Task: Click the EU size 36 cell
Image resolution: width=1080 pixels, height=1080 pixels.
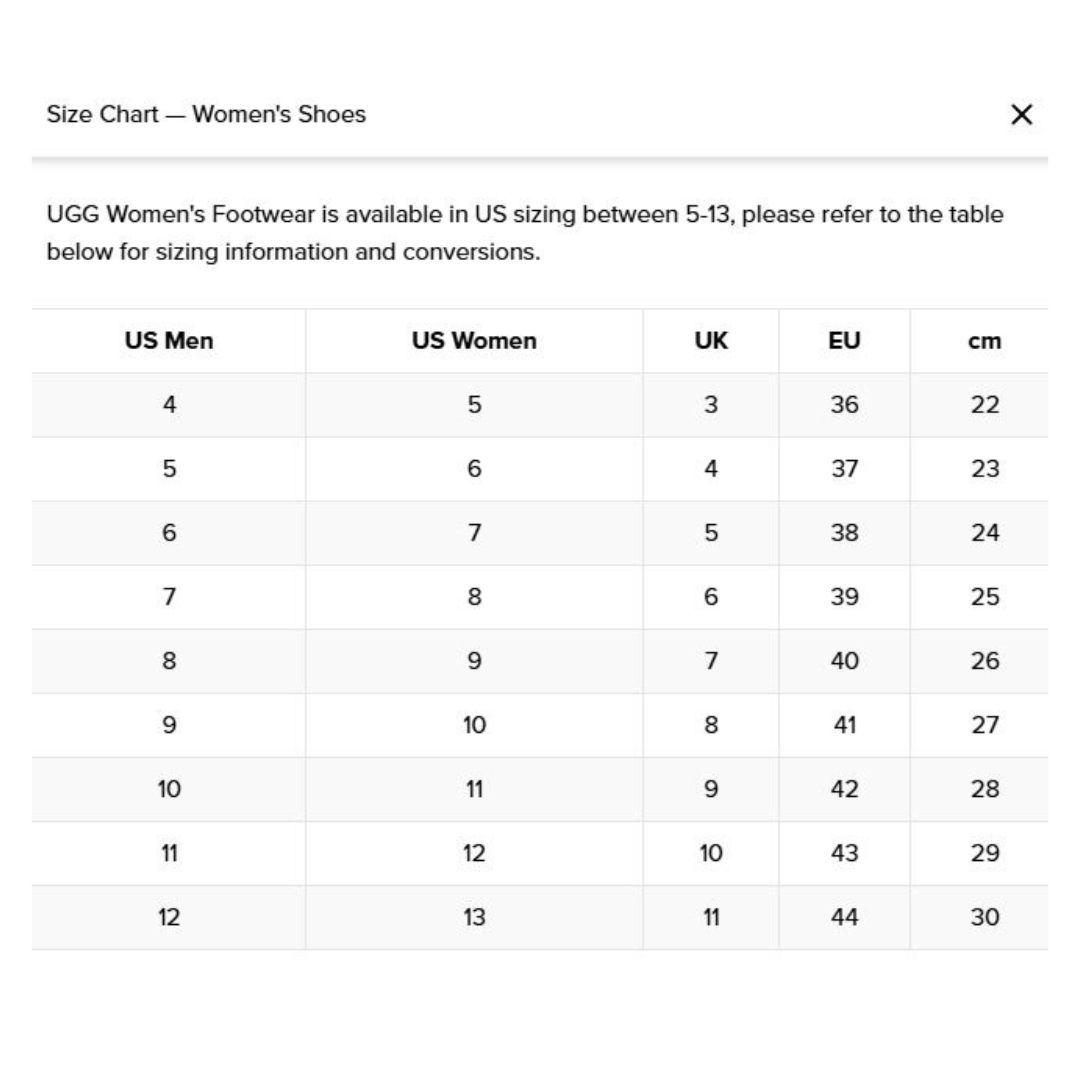Action: point(844,405)
